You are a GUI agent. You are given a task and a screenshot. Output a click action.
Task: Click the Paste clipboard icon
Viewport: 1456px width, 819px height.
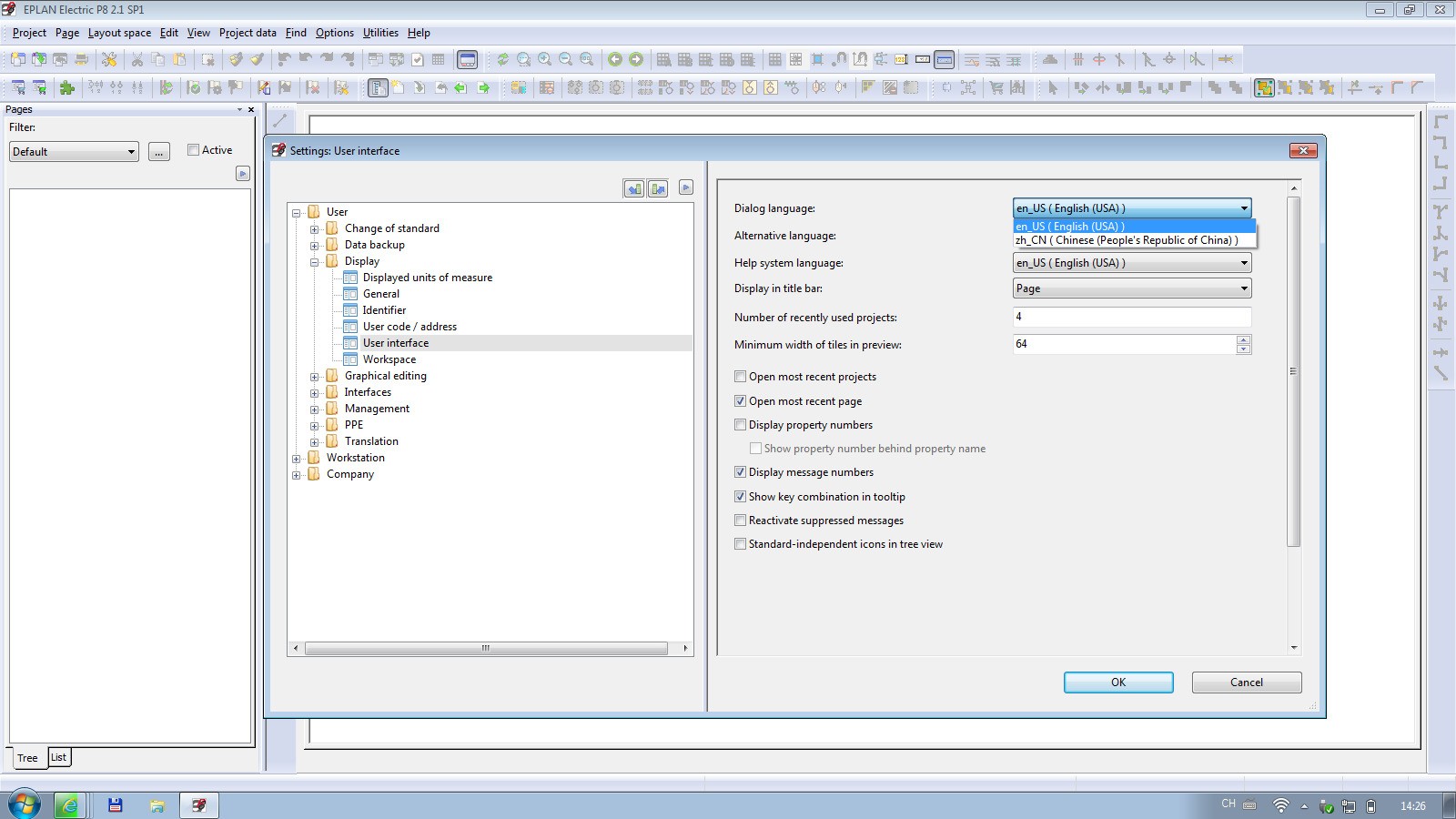point(179,60)
